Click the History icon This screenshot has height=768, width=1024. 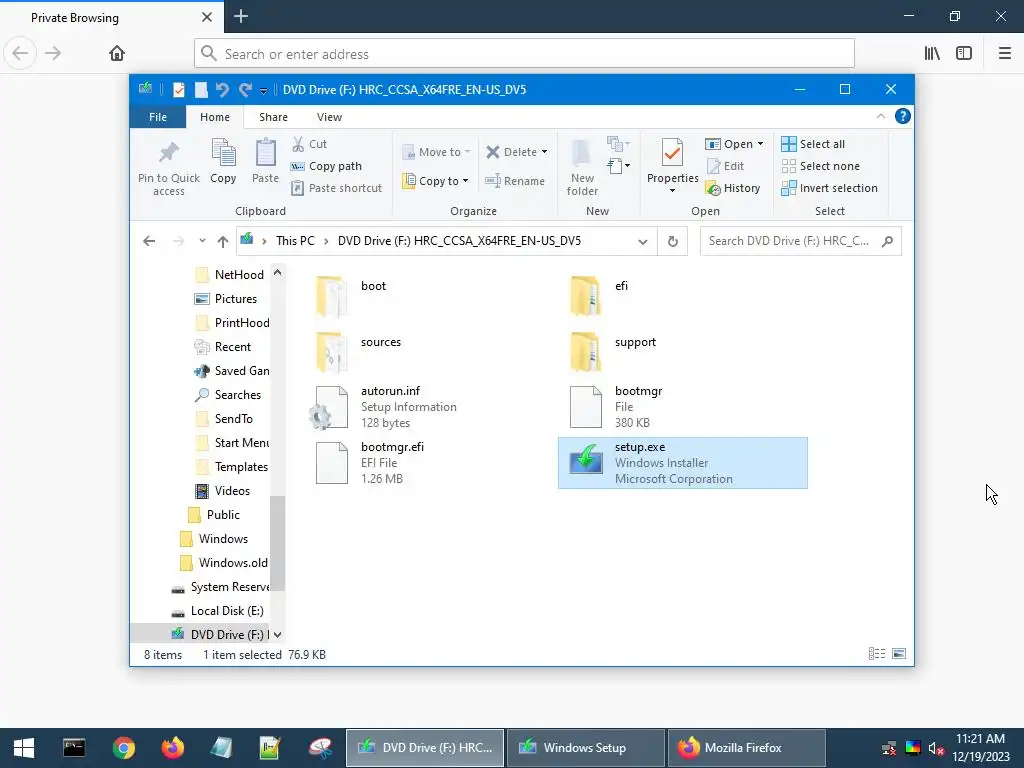[712, 188]
